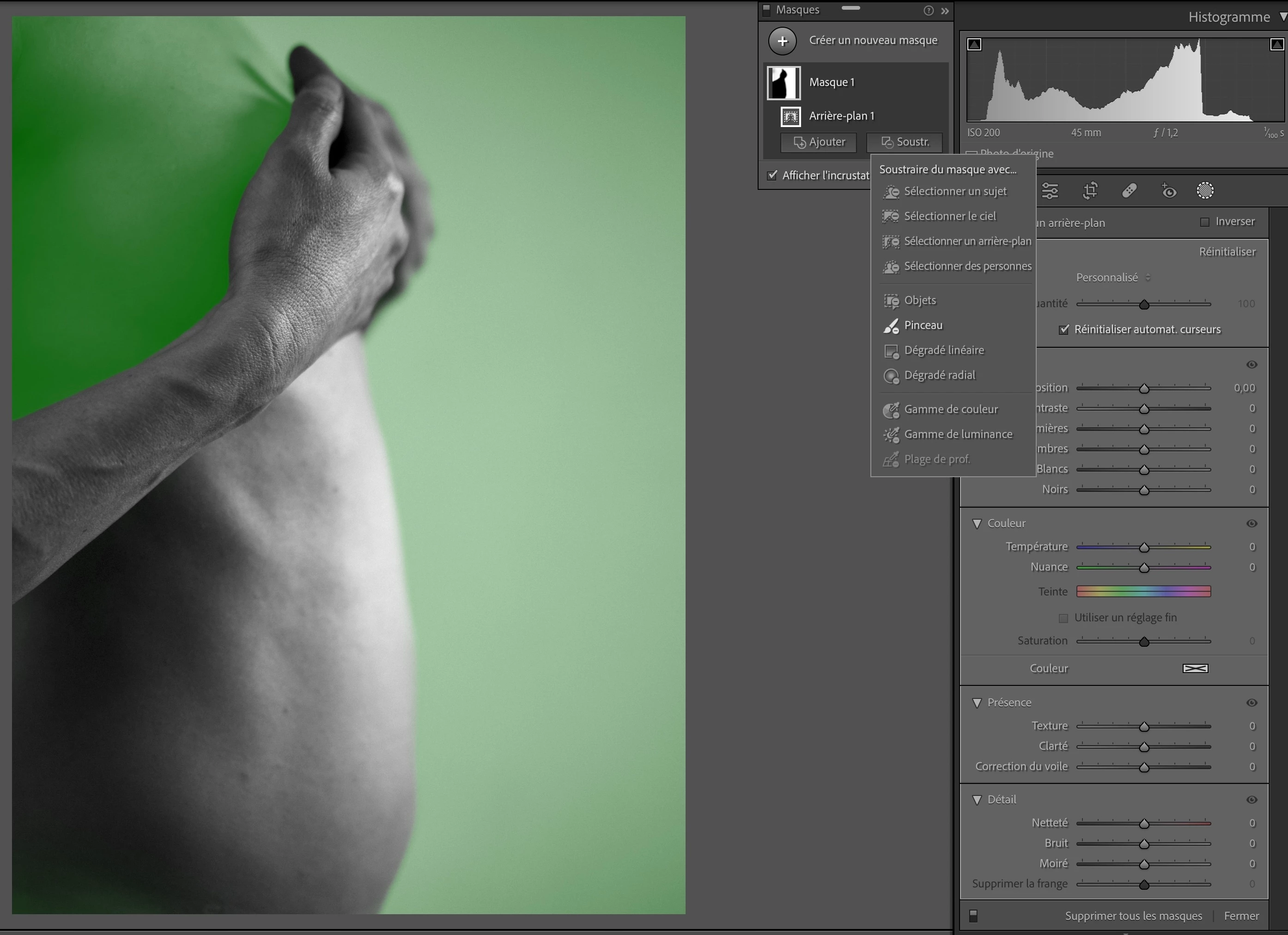Toggle highlight clipping indicator in histogram

click(1276, 44)
